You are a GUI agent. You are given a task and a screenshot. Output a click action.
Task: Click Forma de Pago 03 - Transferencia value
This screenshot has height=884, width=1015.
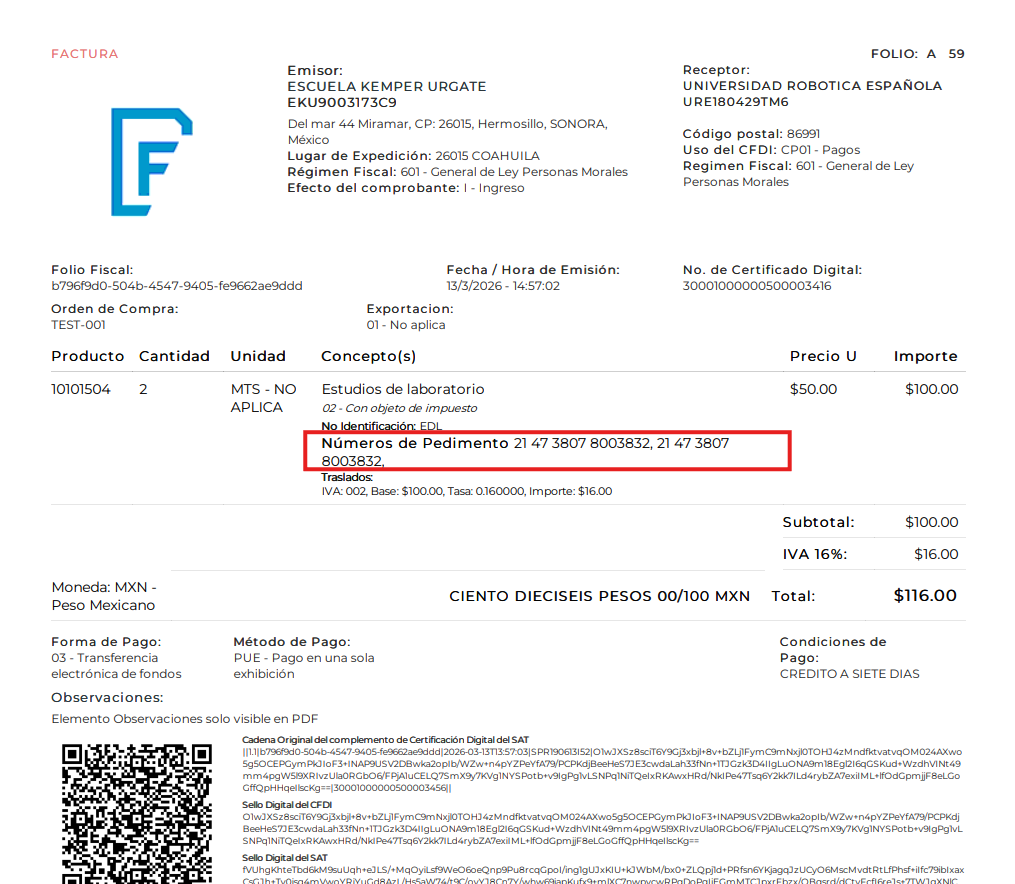click(117, 666)
